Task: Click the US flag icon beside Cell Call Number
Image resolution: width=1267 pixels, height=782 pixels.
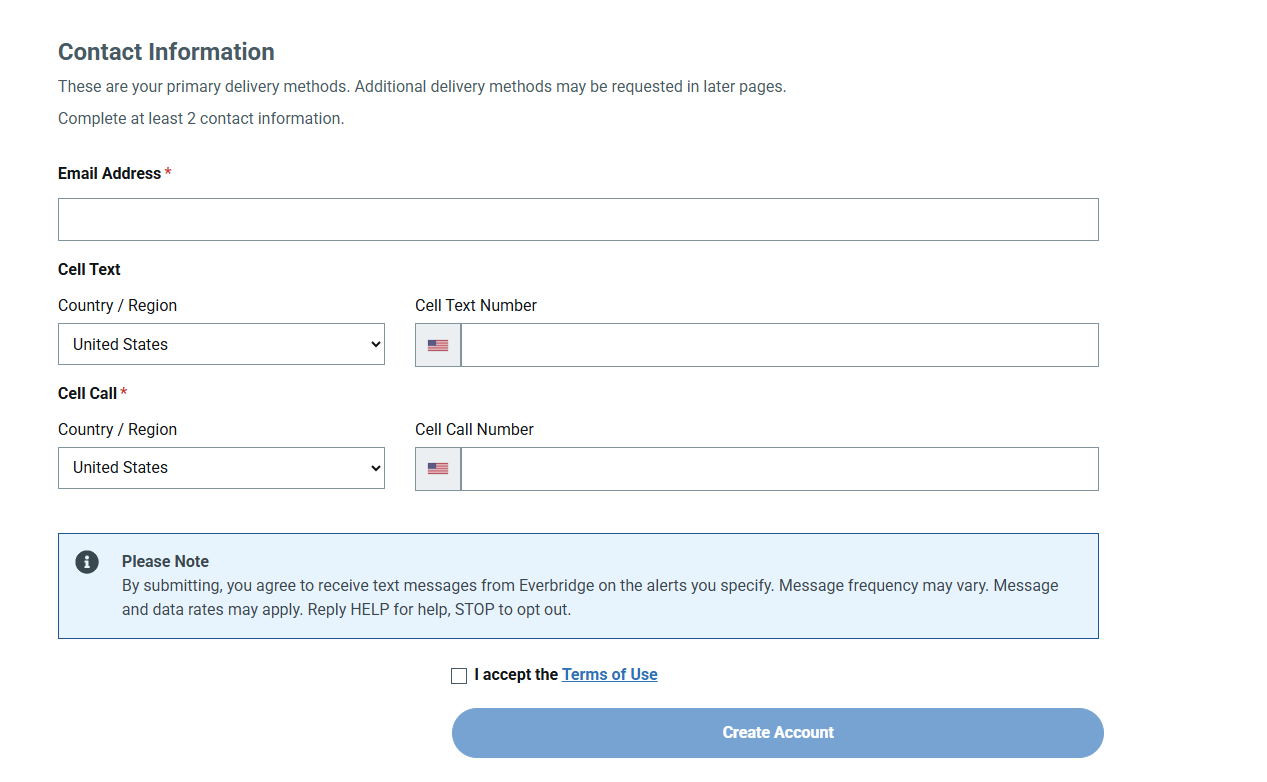Action: (437, 468)
